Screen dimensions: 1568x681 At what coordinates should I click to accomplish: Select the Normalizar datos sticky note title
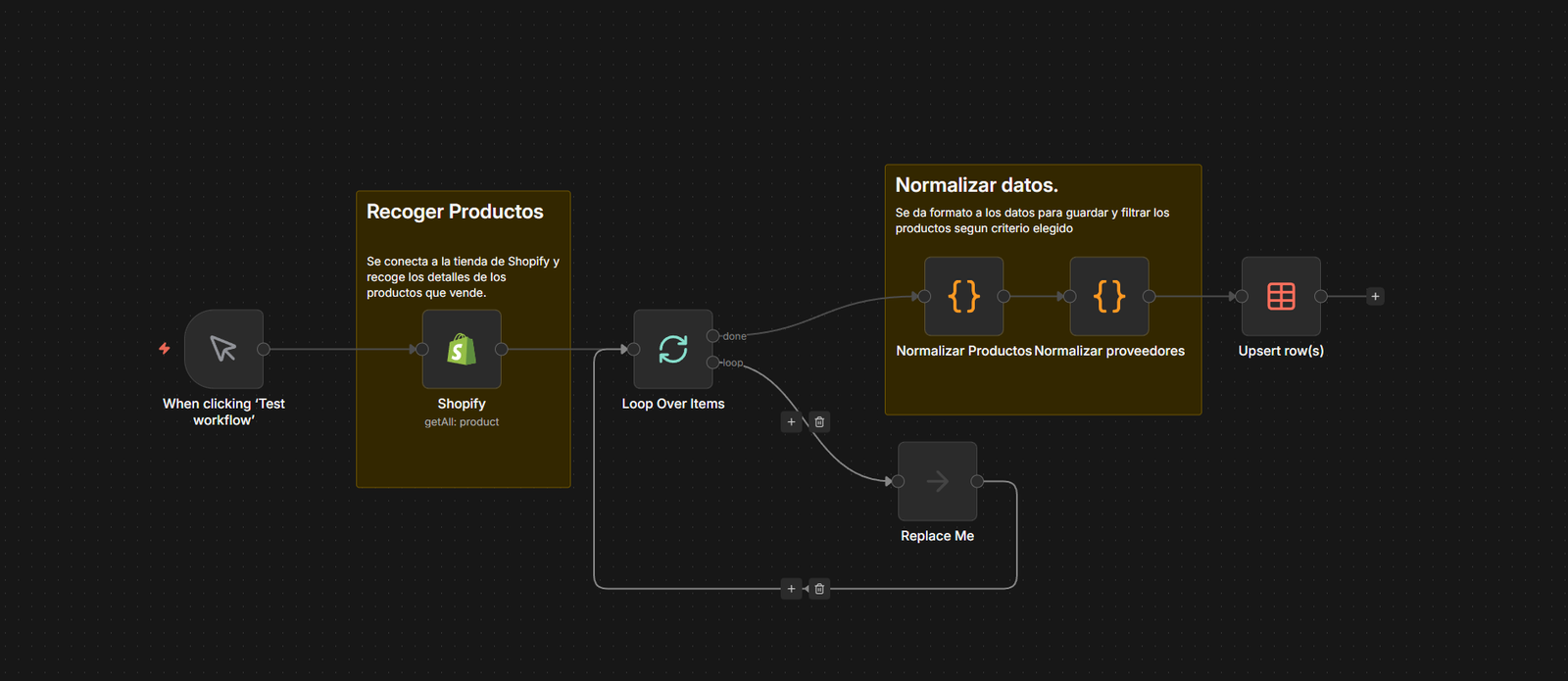click(976, 185)
